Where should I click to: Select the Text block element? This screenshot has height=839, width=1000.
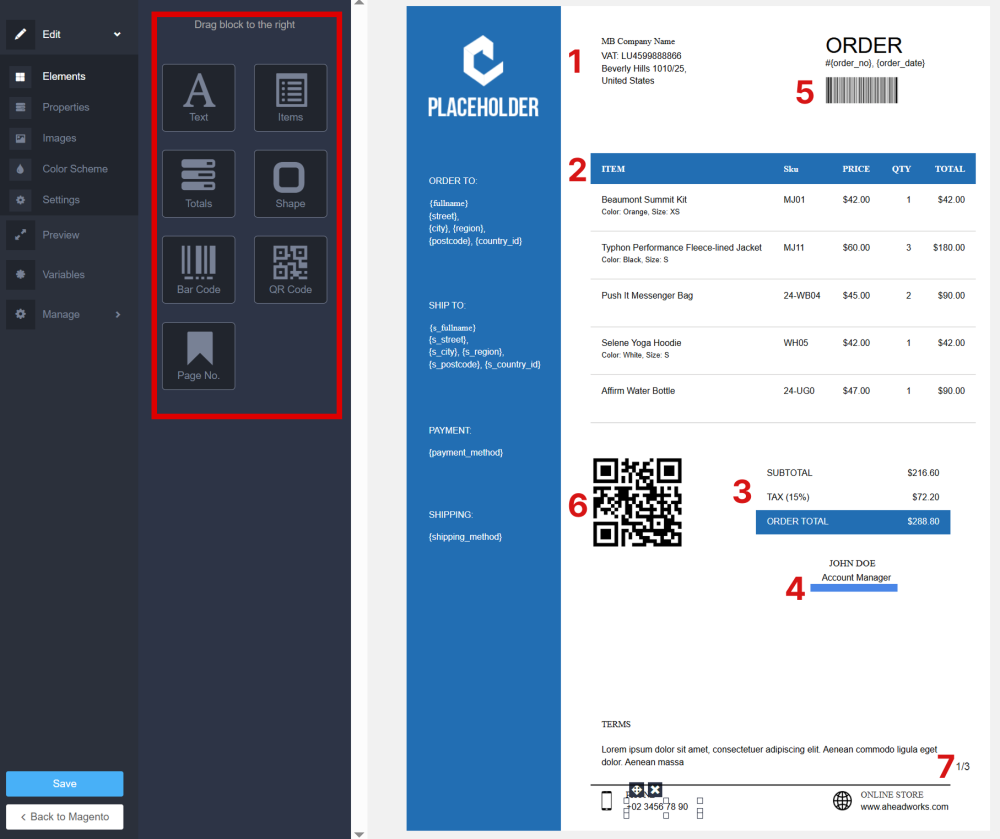click(198, 98)
